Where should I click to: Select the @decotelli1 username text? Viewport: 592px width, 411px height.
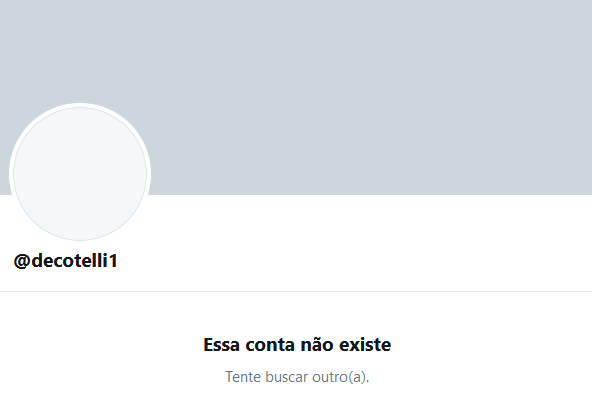(66, 261)
